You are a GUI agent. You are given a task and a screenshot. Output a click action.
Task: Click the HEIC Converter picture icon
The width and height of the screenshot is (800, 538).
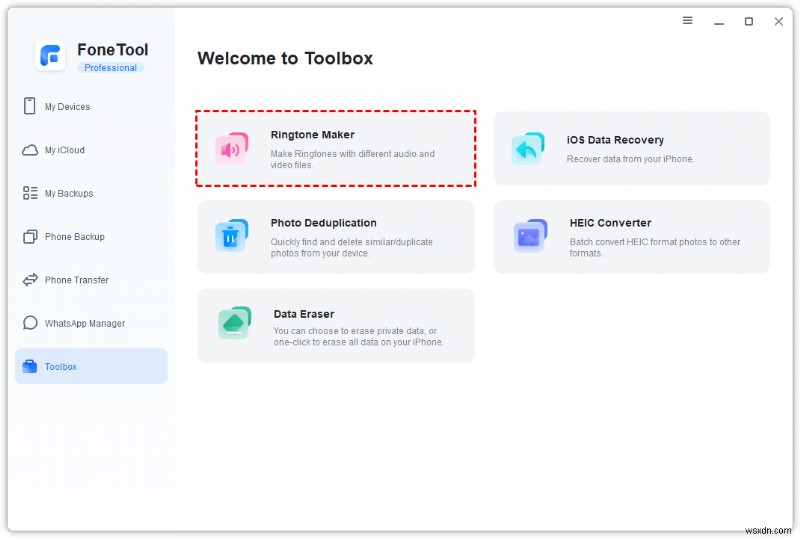point(530,235)
